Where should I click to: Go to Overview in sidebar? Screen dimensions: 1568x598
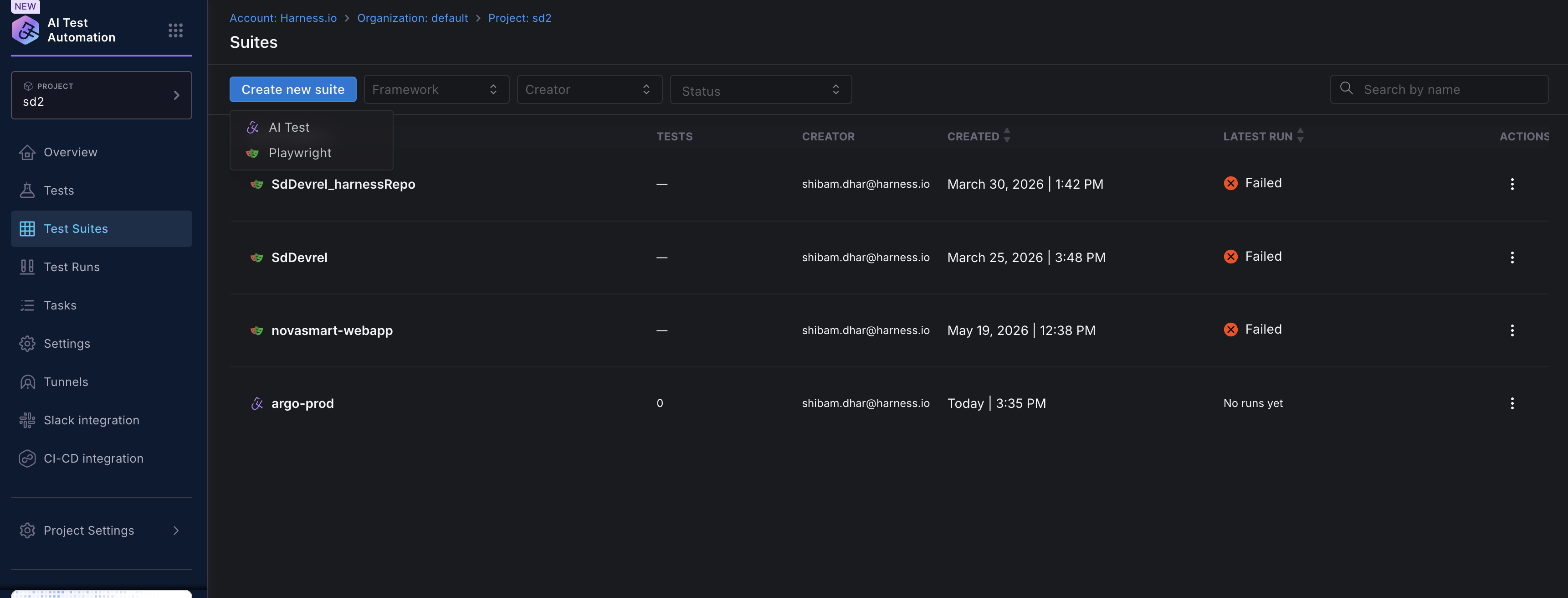pos(102,152)
